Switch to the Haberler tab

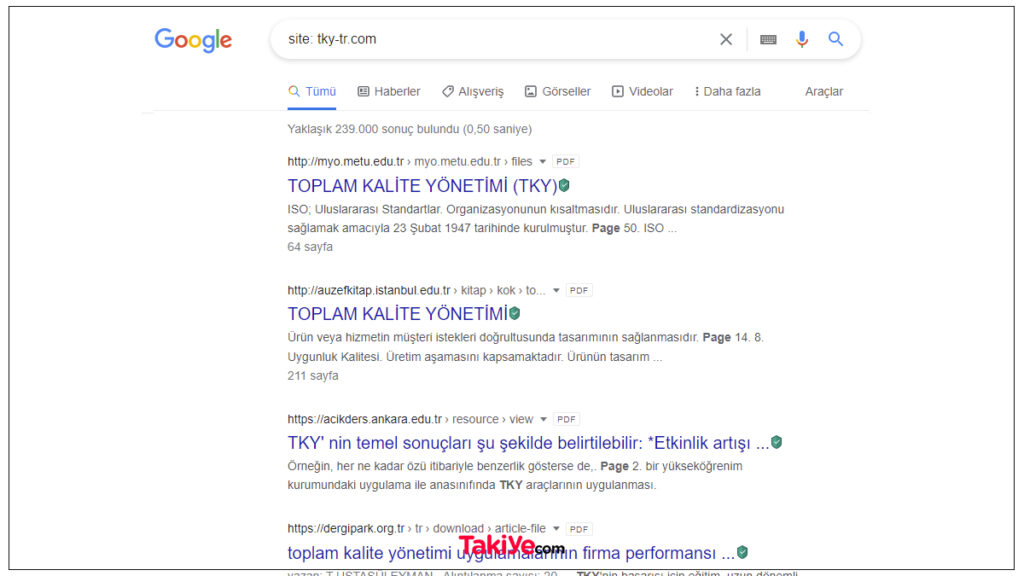(389, 91)
